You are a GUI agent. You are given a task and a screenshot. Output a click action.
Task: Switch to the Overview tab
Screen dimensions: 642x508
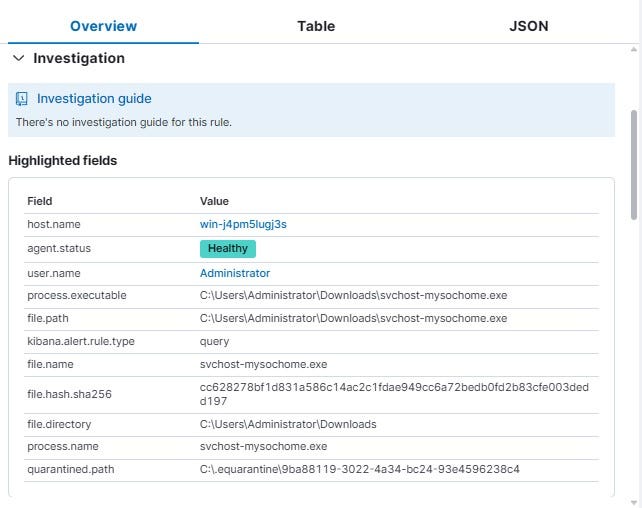pyautogui.click(x=103, y=26)
